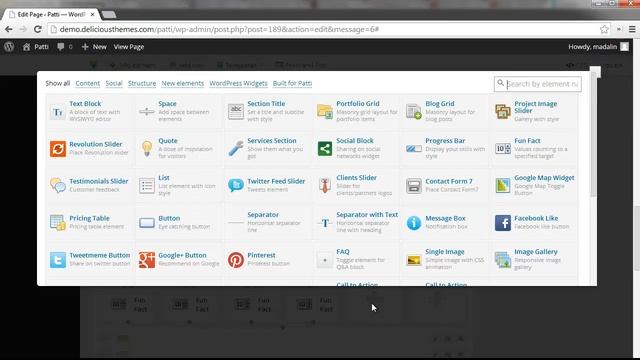Pick the Progress Bar icon

click(413, 149)
